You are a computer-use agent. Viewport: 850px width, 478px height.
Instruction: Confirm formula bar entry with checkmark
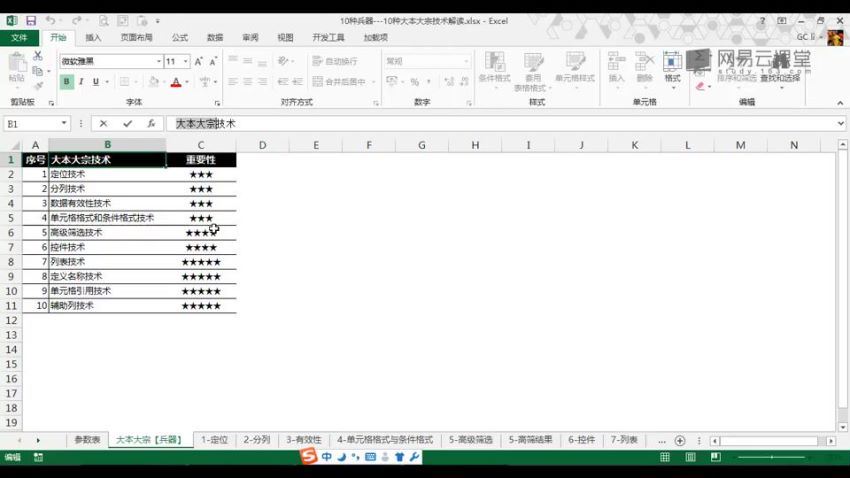click(x=127, y=124)
